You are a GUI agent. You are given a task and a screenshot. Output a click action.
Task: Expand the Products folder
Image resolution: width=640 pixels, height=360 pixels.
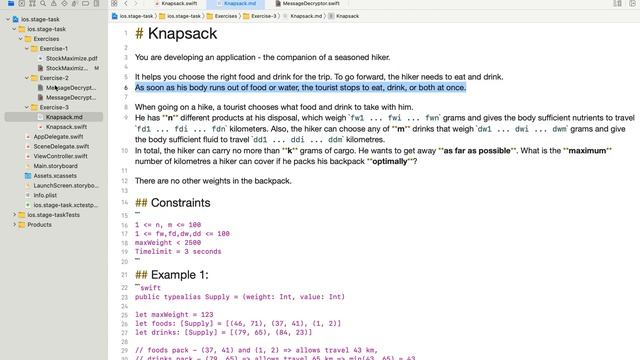click(x=14, y=224)
